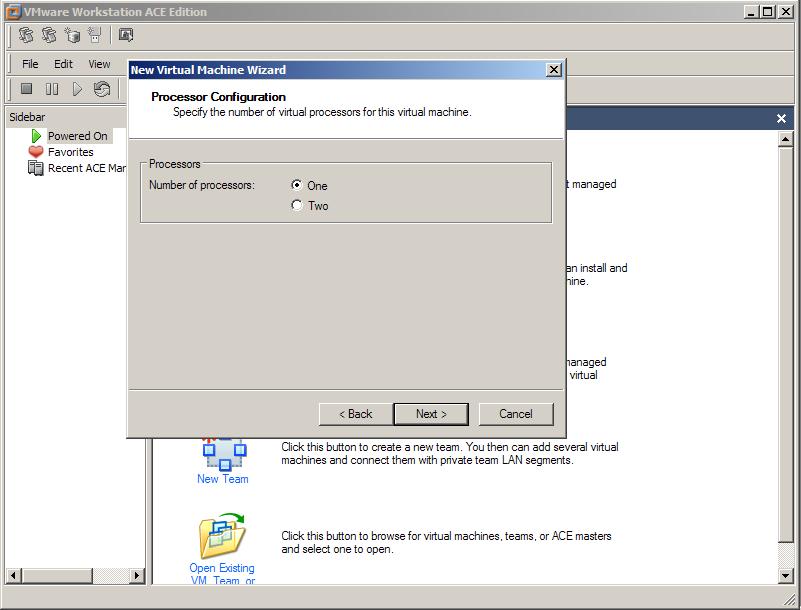Go back with the Back button
The image size is (801, 610).
click(x=355, y=414)
